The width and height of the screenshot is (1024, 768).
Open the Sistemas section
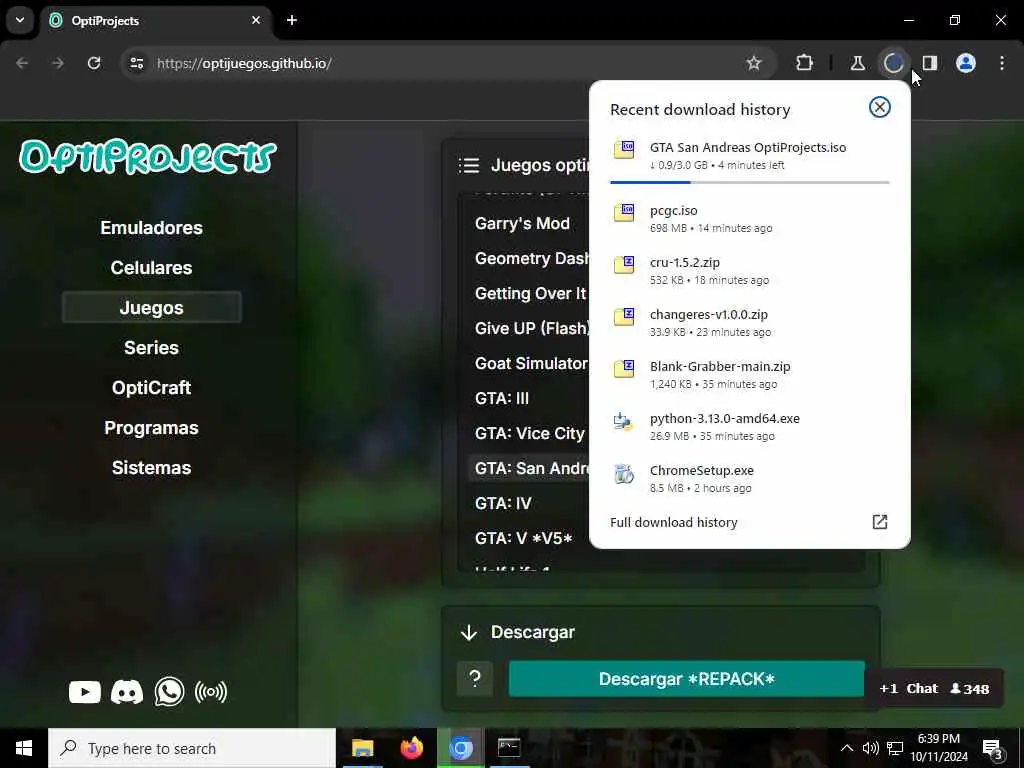152,468
